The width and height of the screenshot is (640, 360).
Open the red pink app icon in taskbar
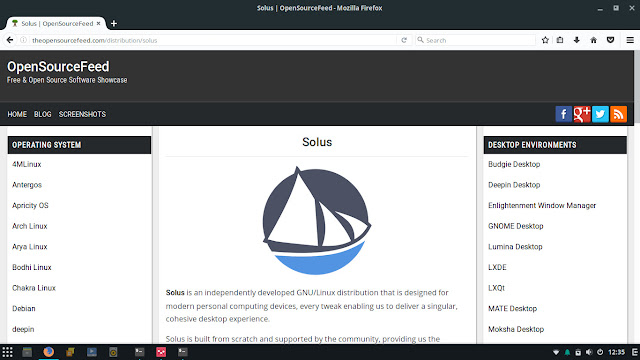[161, 352]
